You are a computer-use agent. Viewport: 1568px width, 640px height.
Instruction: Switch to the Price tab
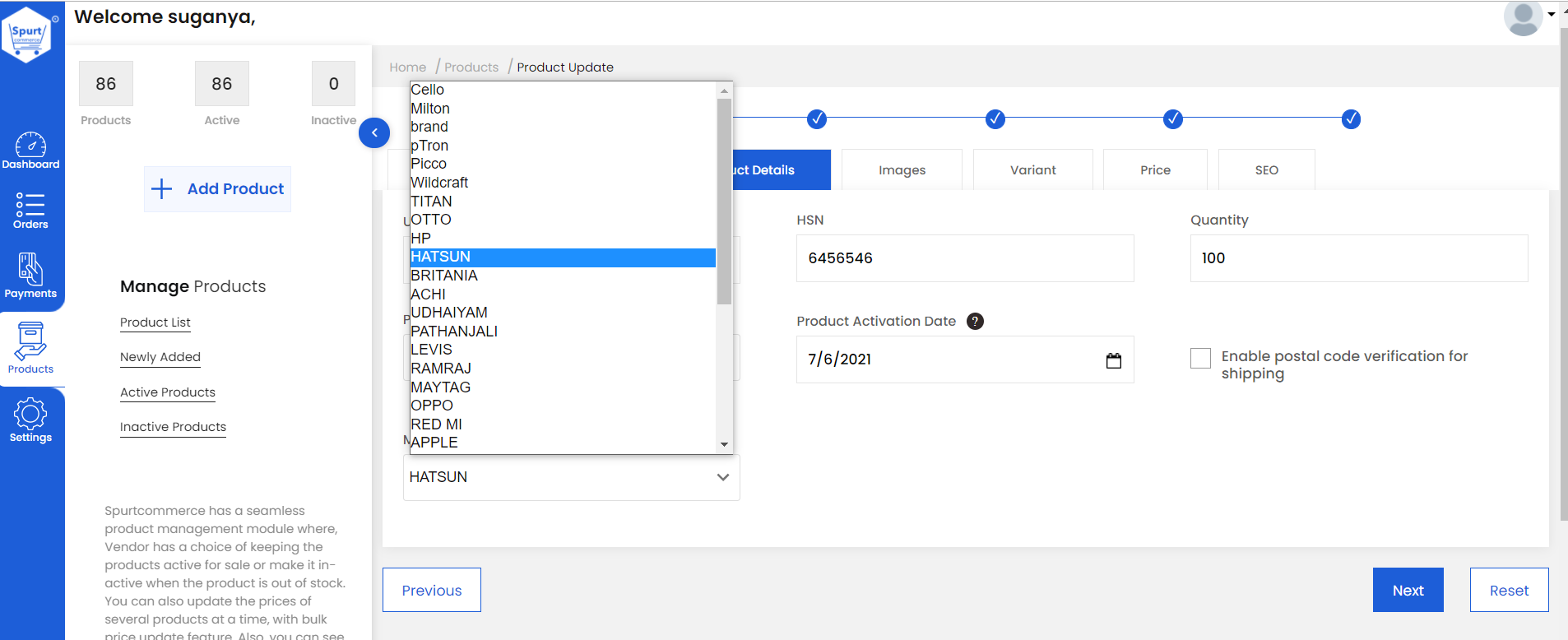pos(1155,170)
